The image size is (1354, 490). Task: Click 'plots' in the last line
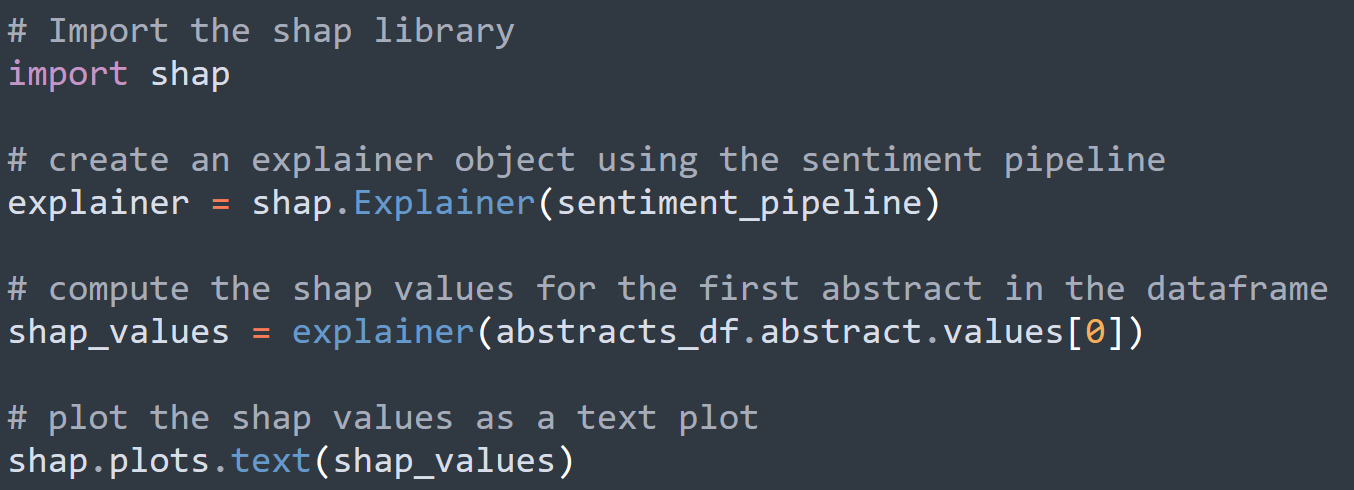pos(160,463)
